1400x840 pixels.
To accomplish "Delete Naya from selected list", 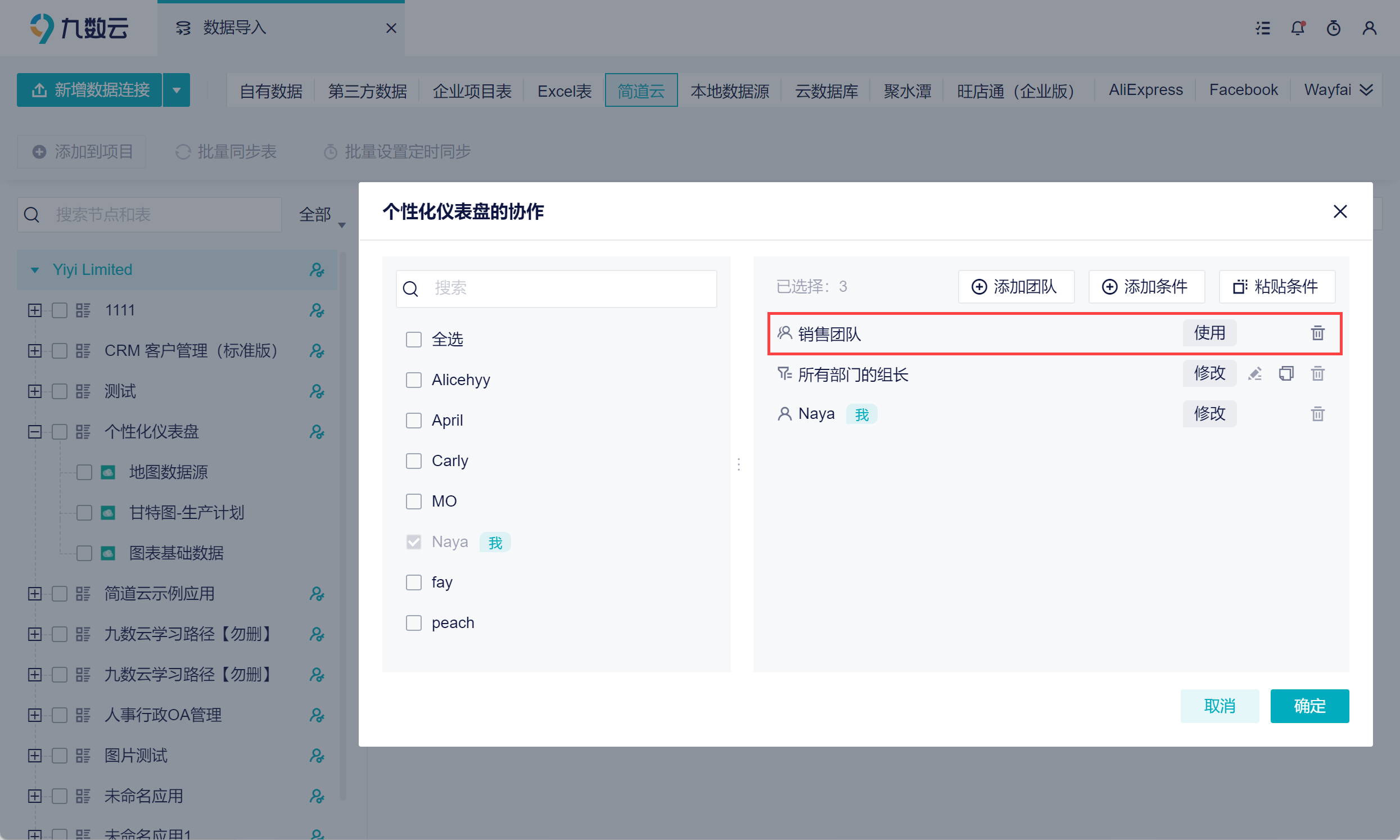I will [1317, 414].
